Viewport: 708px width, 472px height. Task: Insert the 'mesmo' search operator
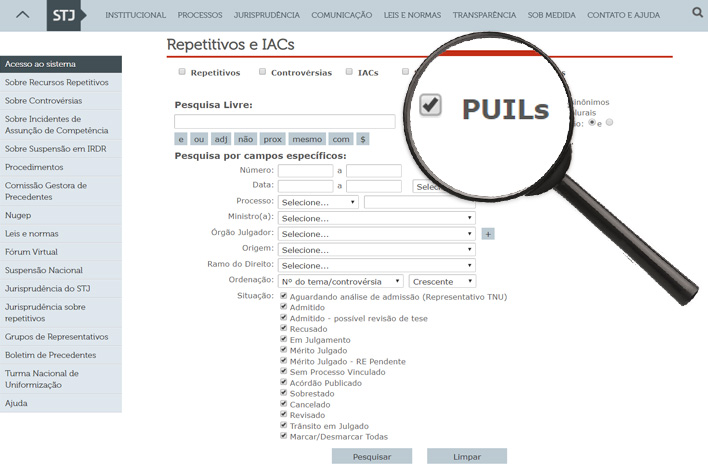click(x=307, y=139)
